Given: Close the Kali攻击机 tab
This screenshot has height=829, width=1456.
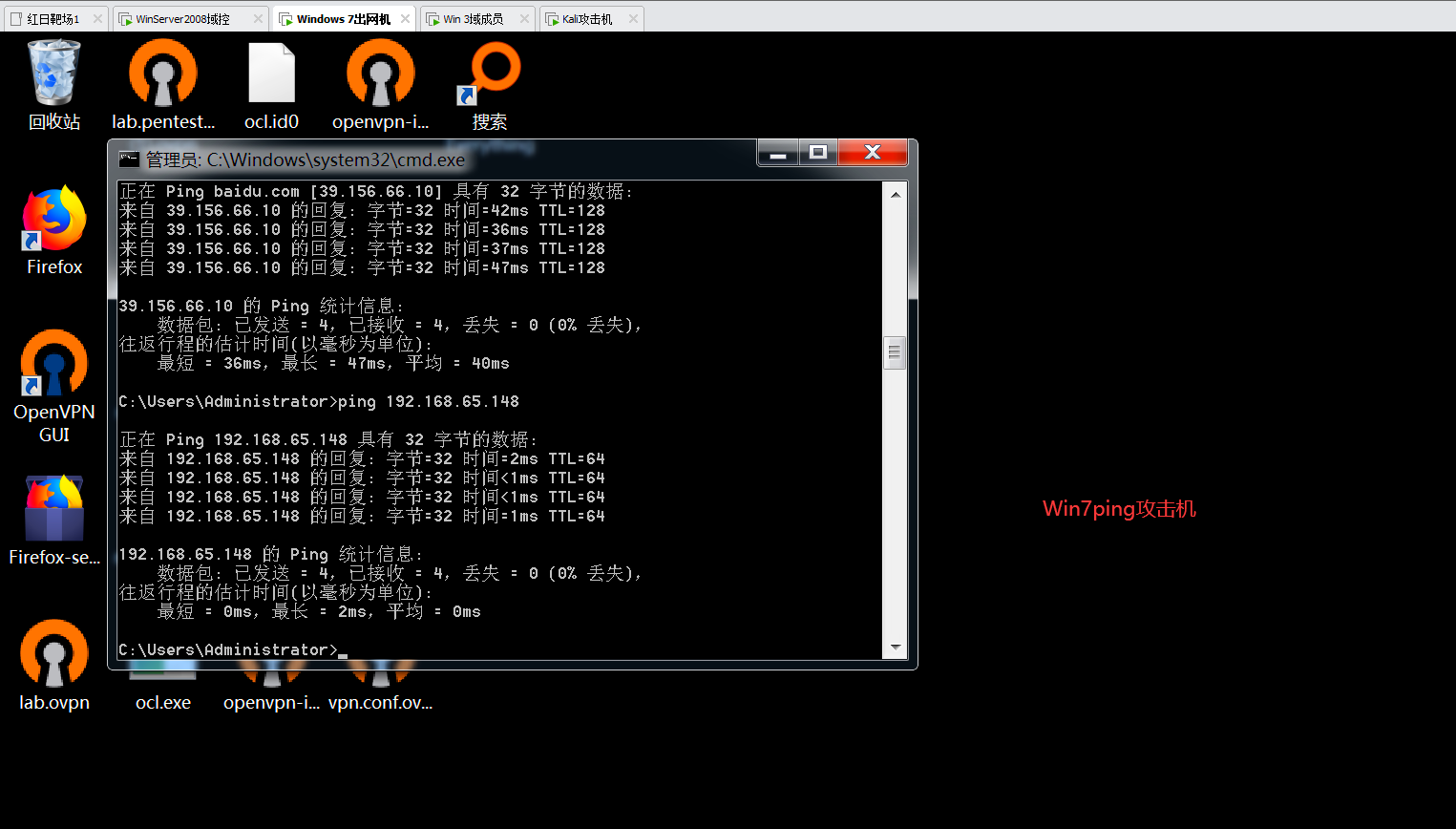Looking at the screenshot, I should (x=633, y=19).
